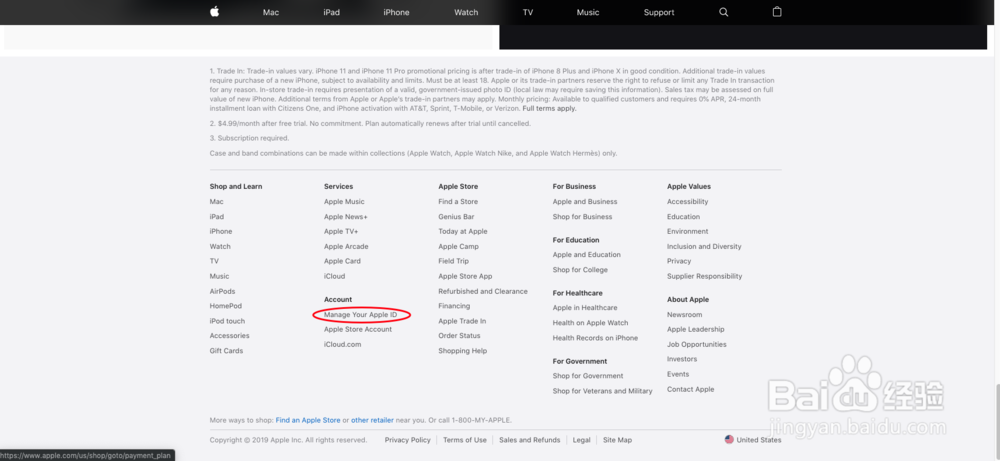Screen dimensions: 1000x461
Task: Open the Sales and Refunds link
Action: [x=530, y=440]
